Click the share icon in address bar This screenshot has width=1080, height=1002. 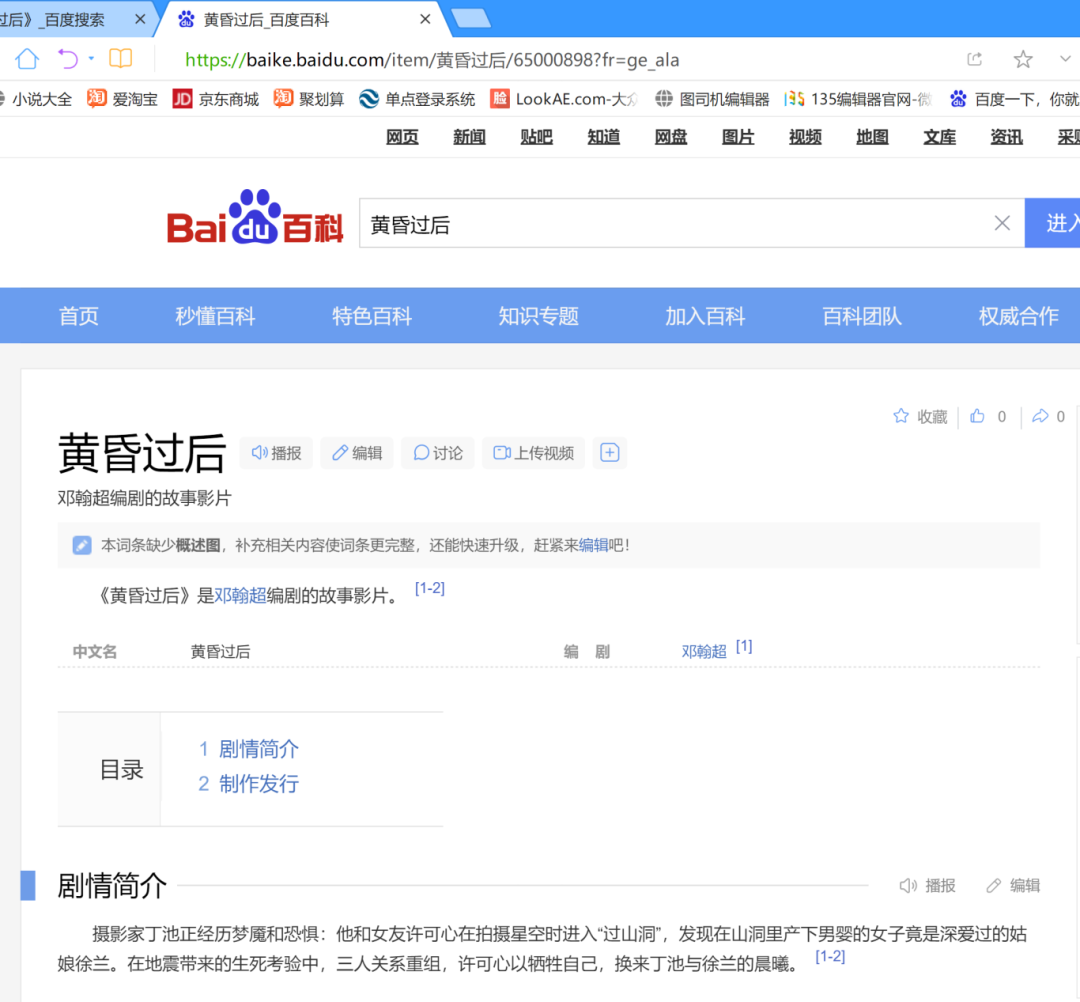(x=975, y=59)
